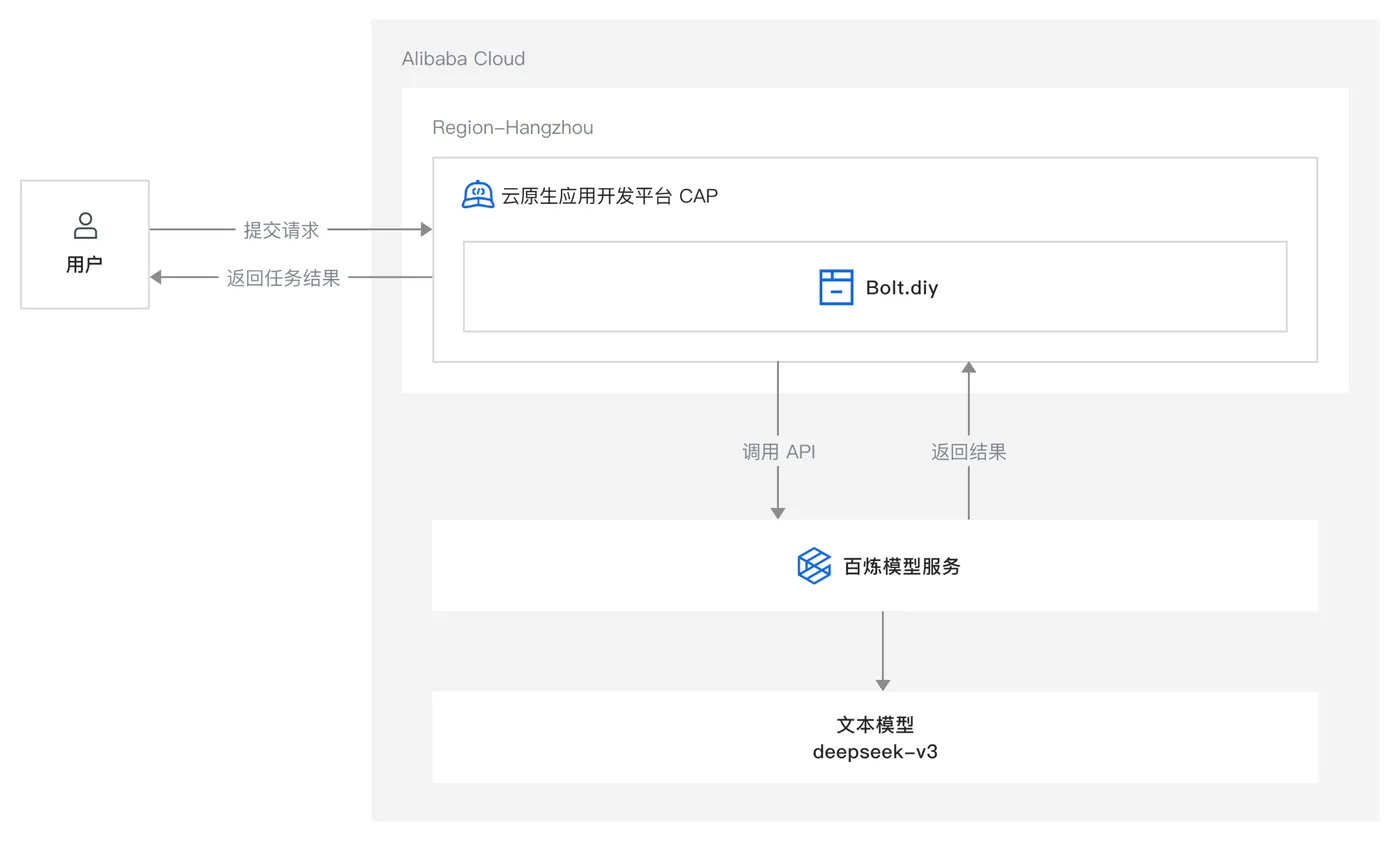This screenshot has height=845, width=1400.
Task: Click the 文本模型 heading
Action: 875,725
